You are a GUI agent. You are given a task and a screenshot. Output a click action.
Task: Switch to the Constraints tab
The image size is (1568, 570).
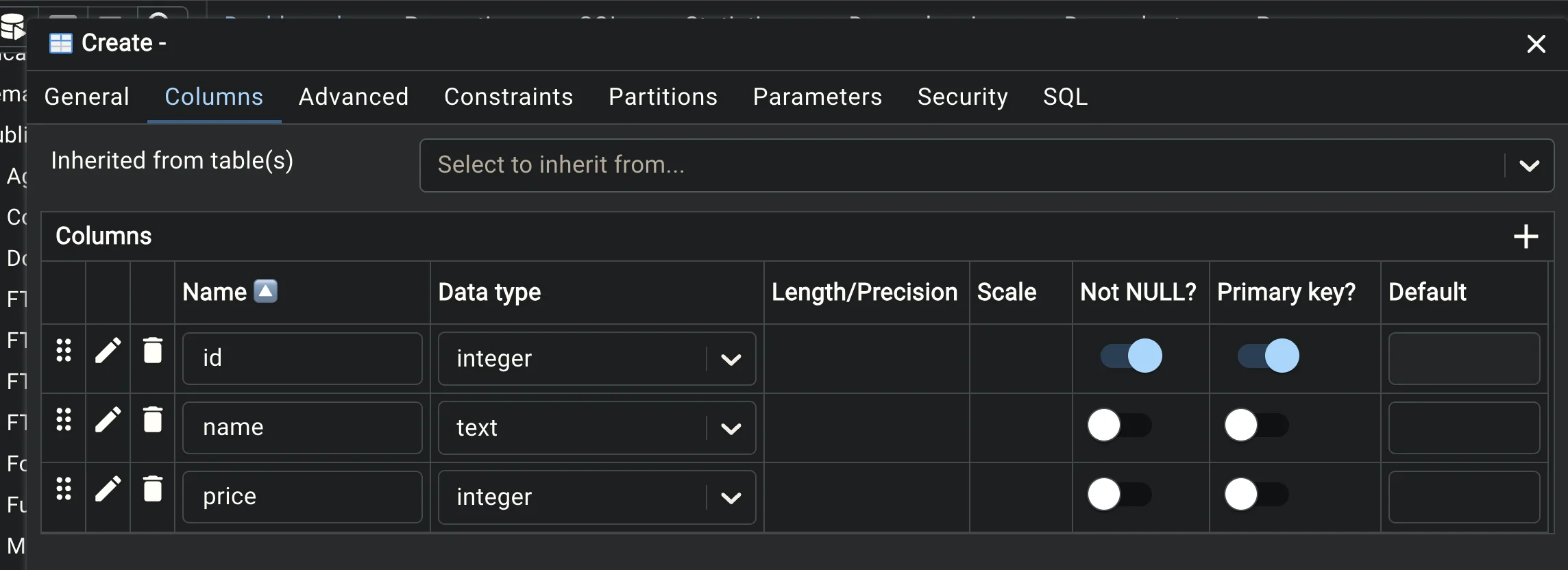pos(509,97)
